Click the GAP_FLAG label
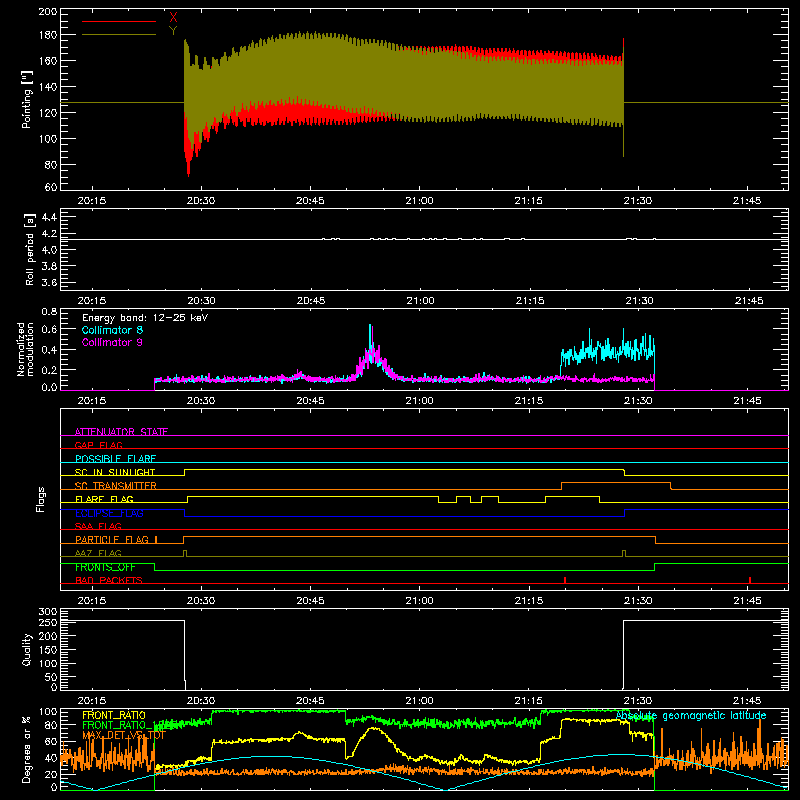Image resolution: width=800 pixels, height=800 pixels. (98, 445)
